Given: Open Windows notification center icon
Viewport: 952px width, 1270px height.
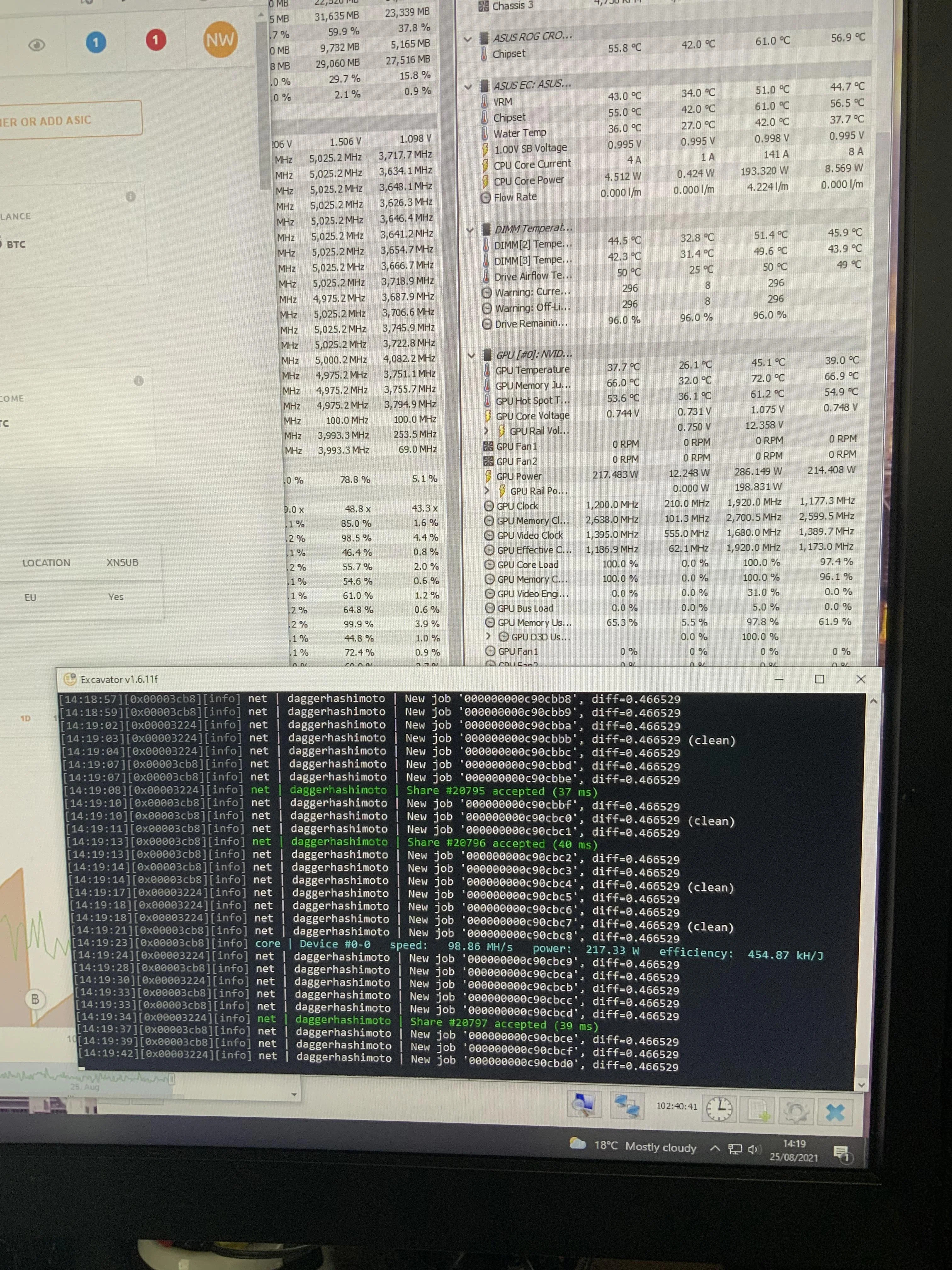Looking at the screenshot, I should (842, 1153).
